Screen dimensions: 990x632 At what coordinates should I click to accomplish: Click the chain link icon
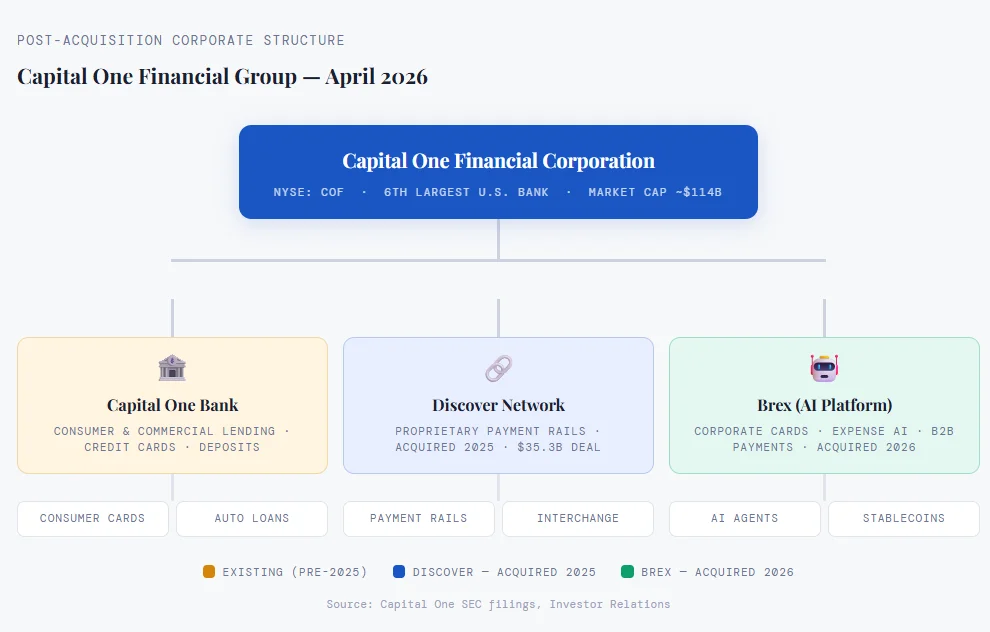pyautogui.click(x=498, y=368)
